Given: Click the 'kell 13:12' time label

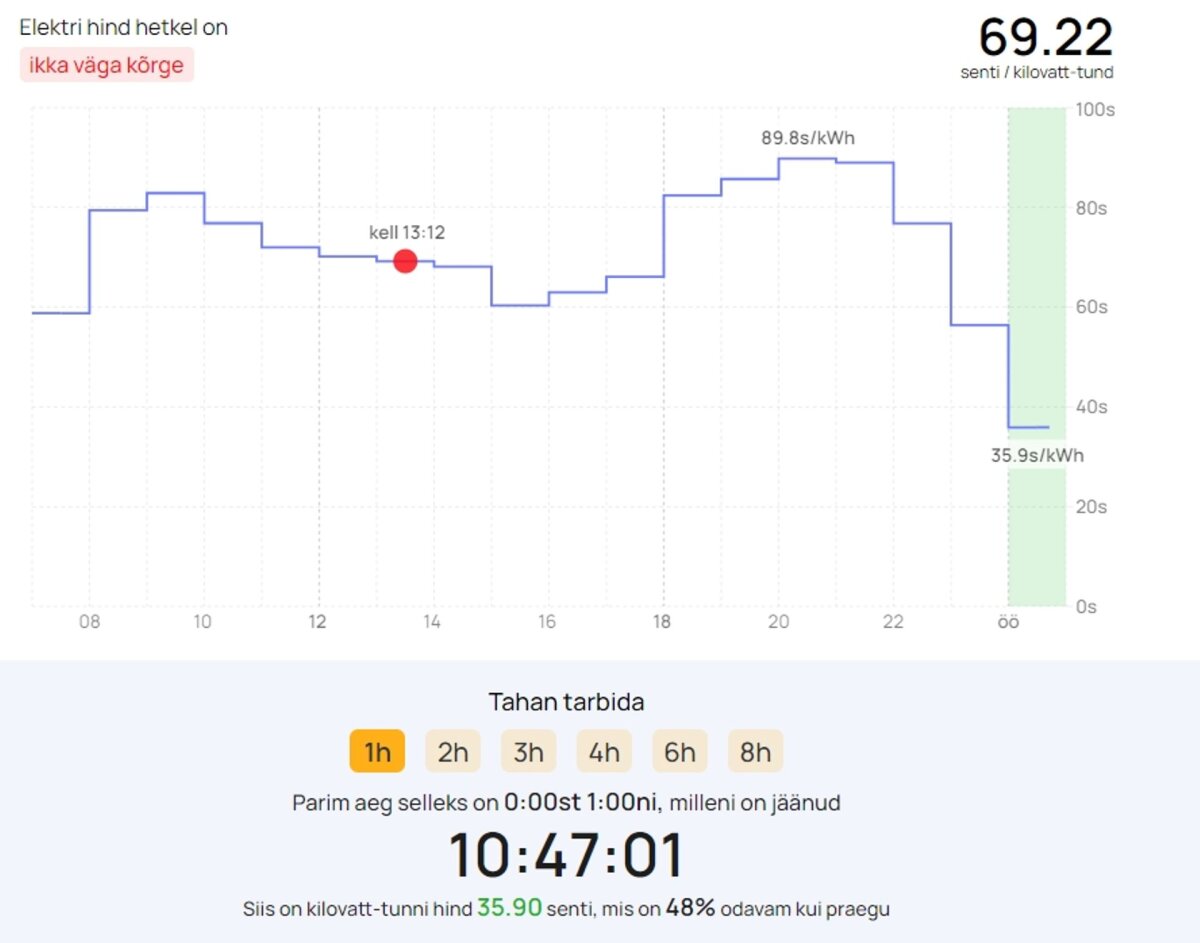Looking at the screenshot, I should 407,233.
